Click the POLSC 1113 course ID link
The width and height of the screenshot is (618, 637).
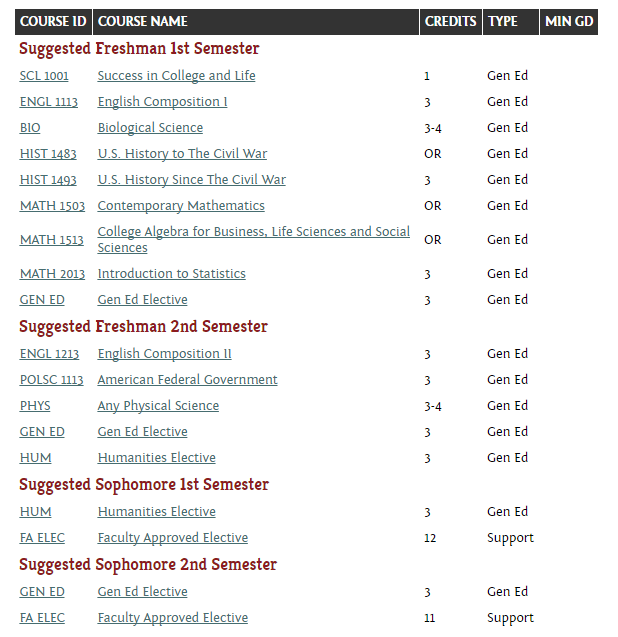tap(52, 380)
